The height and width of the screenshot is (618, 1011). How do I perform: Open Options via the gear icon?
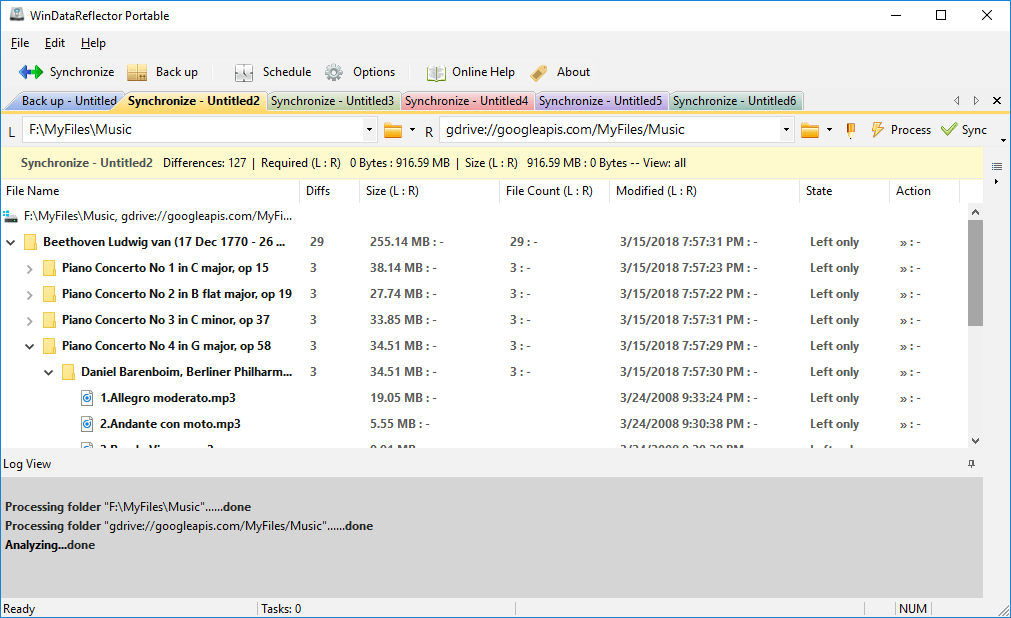pos(334,72)
